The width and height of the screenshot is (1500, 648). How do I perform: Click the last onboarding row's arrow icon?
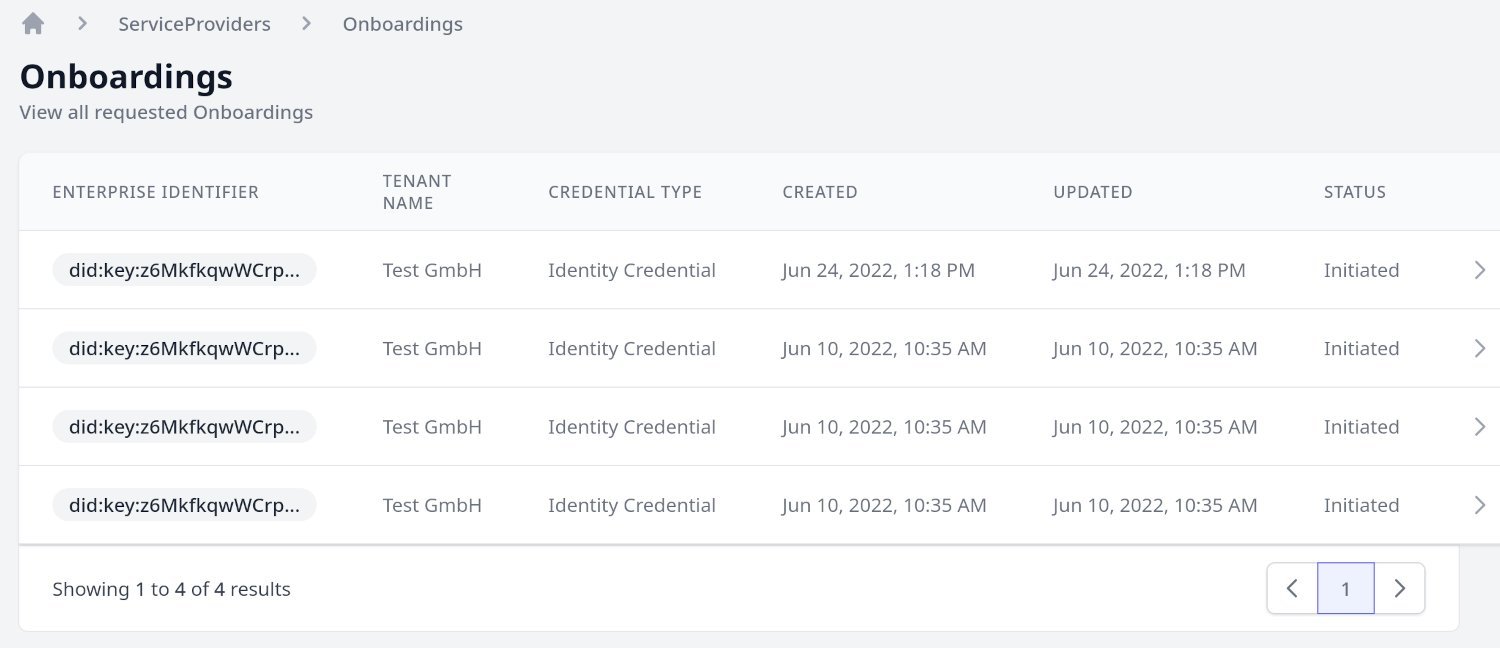(1480, 504)
